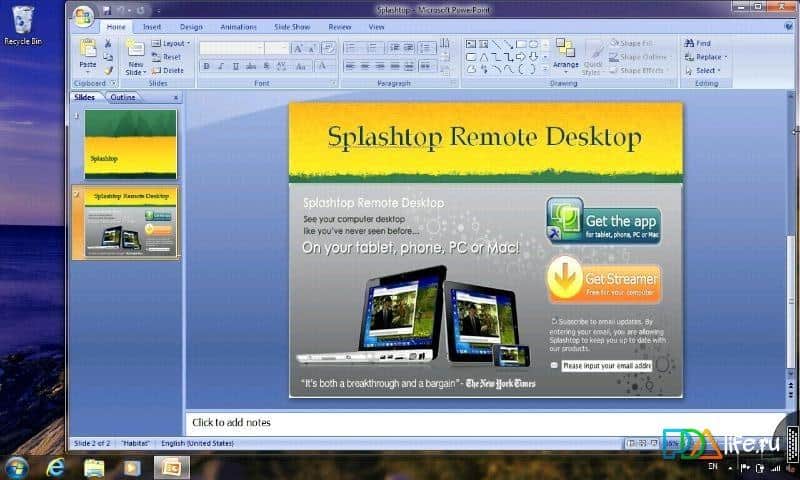Viewport: 800px width, 480px height.
Task: Toggle Bold text formatting
Action: point(206,67)
